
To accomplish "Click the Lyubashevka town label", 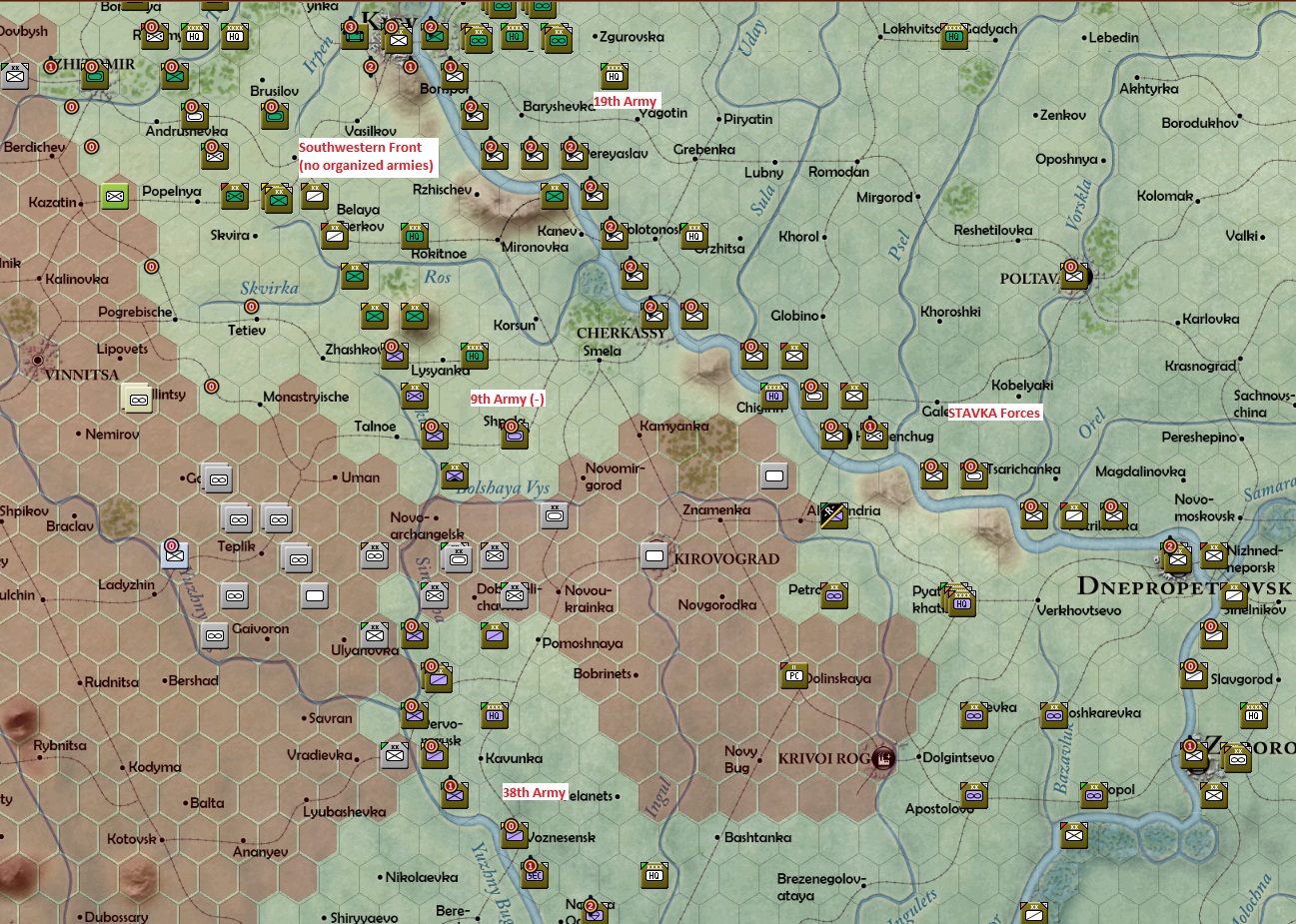I will pos(345,812).
